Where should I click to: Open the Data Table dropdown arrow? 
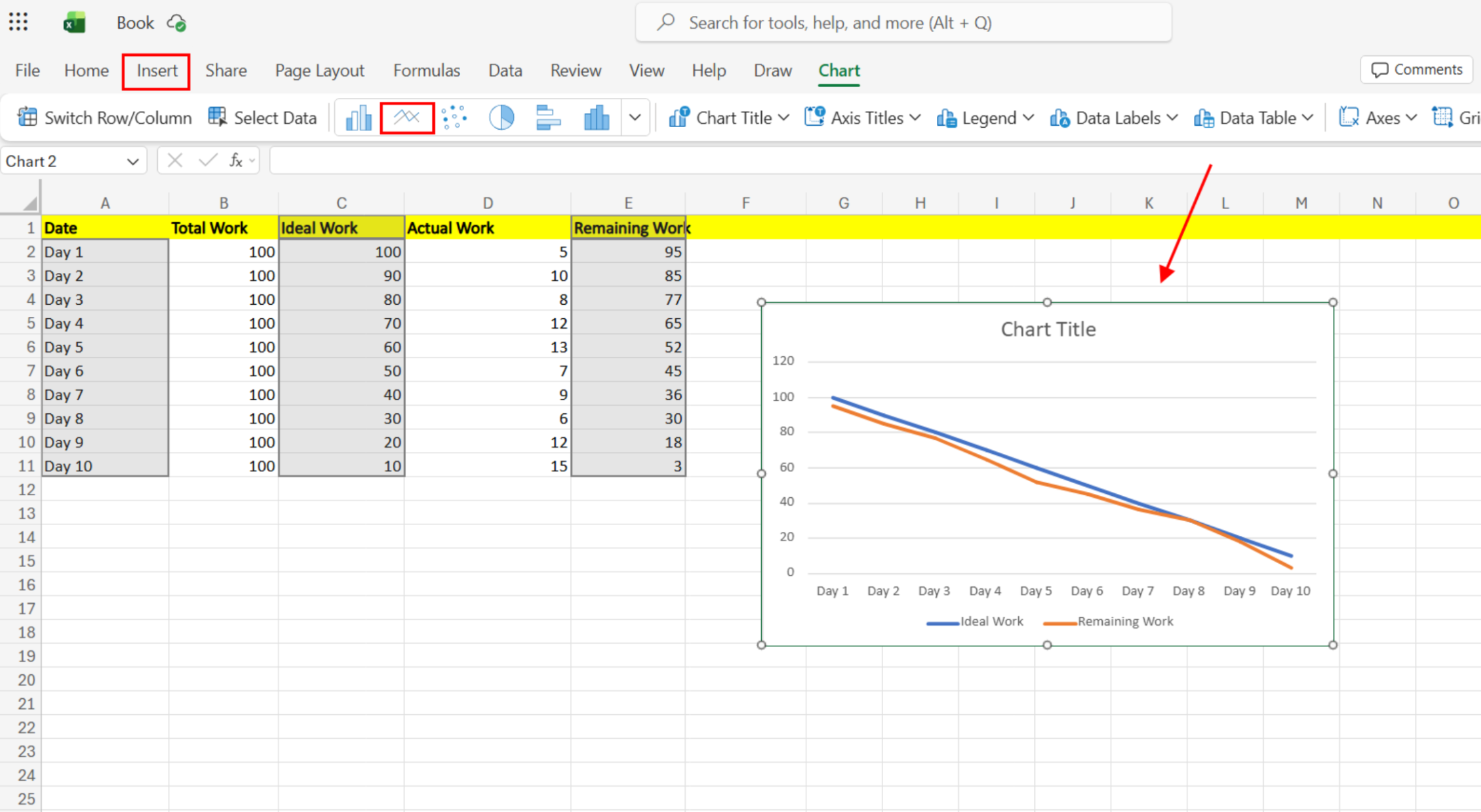[1308, 118]
